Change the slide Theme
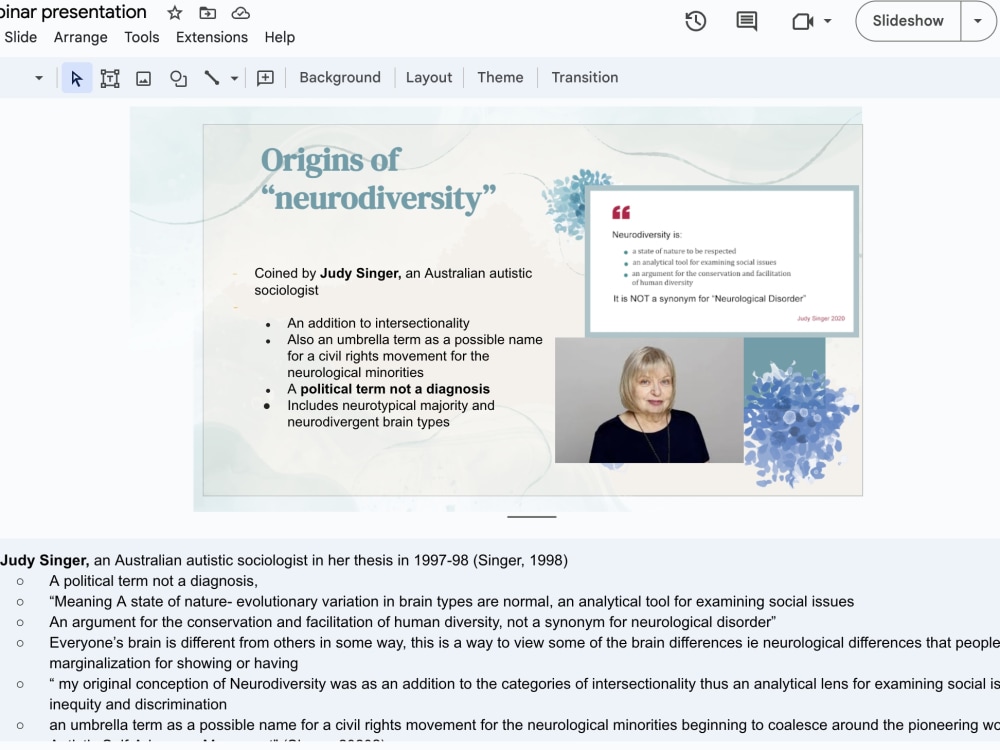Viewport: 1000px width, 750px height. [500, 77]
